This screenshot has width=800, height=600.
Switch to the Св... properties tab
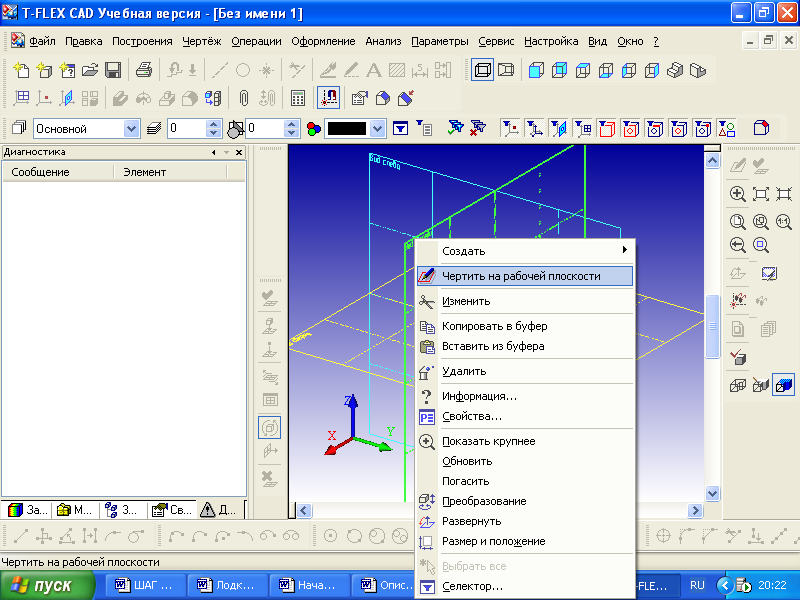pyautogui.click(x=172, y=510)
